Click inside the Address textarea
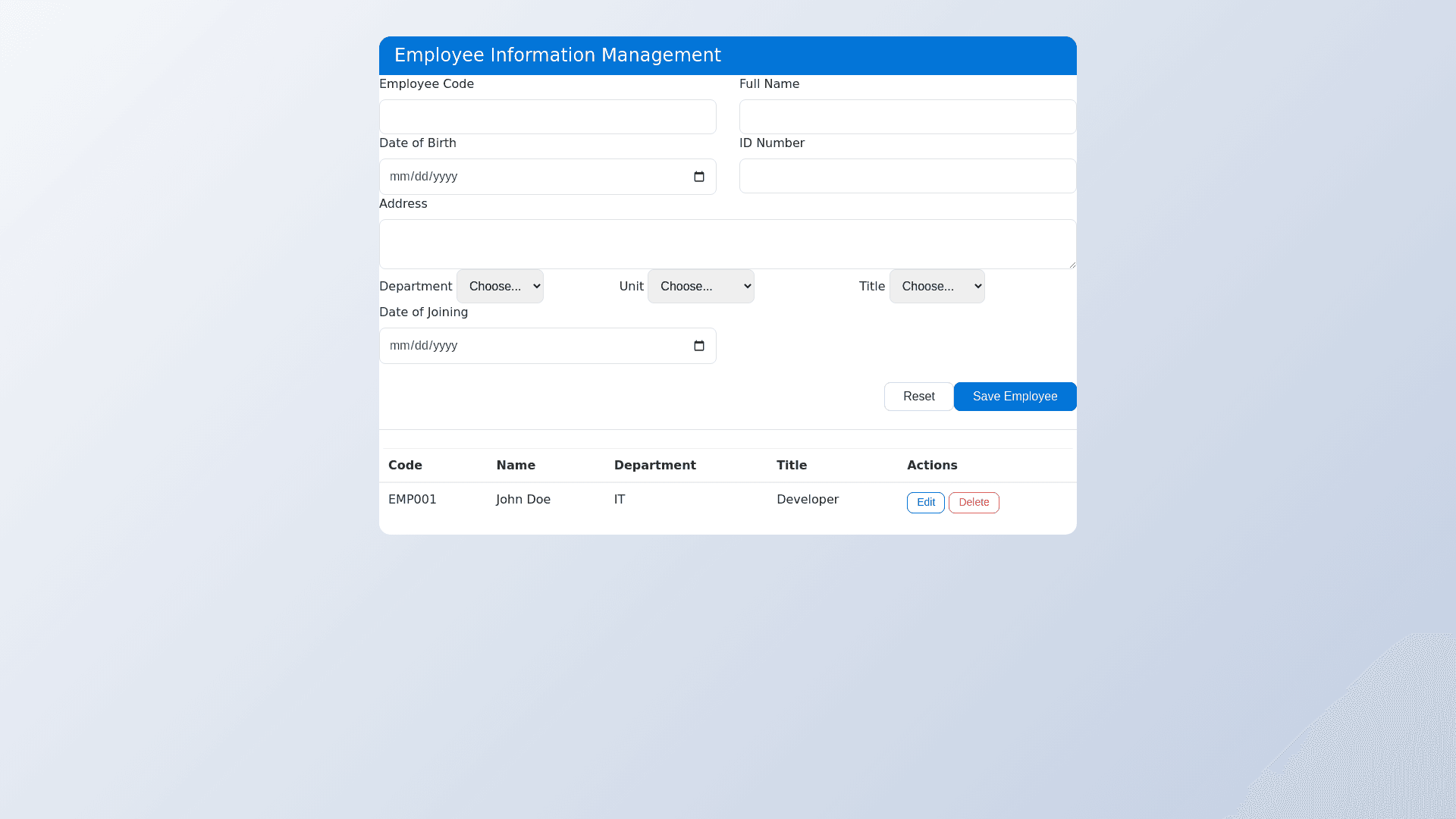 click(726, 244)
